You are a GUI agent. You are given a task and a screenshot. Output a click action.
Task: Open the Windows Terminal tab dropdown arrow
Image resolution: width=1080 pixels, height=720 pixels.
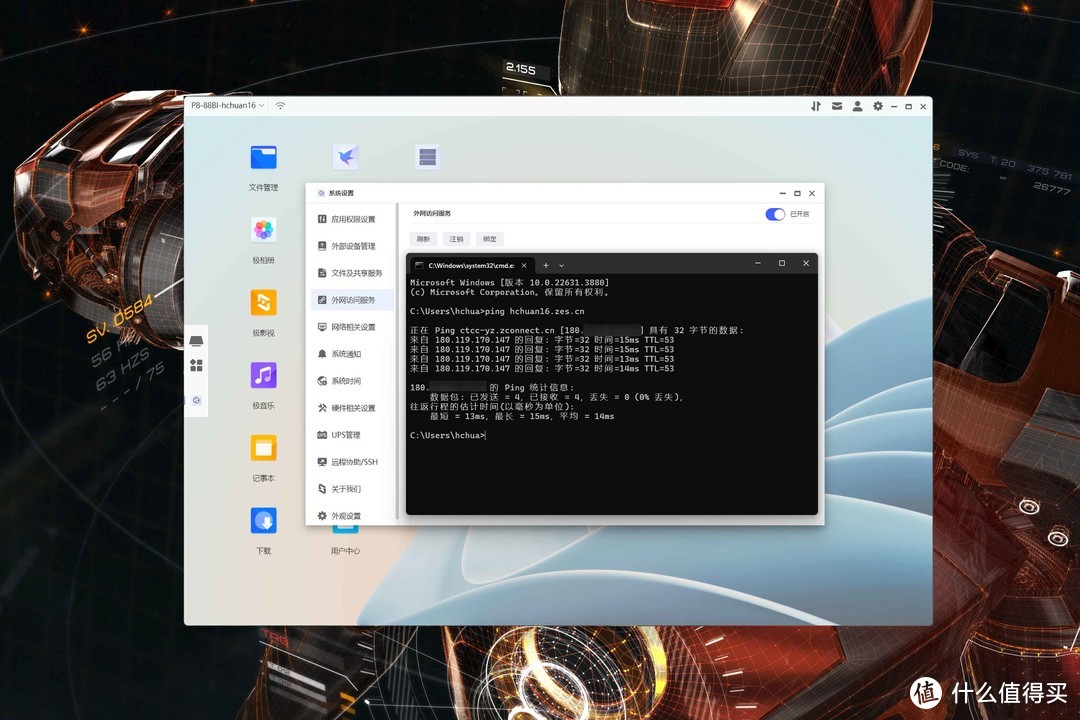click(560, 264)
